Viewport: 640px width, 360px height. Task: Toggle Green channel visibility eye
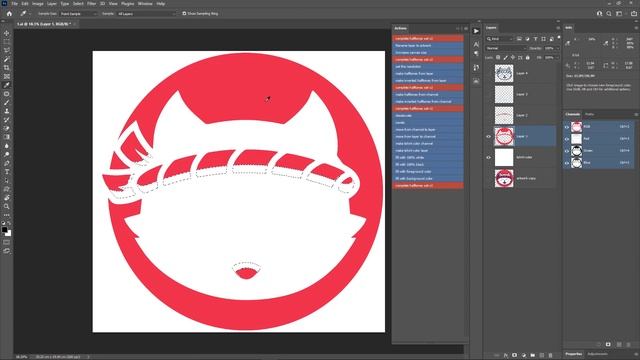(567, 151)
